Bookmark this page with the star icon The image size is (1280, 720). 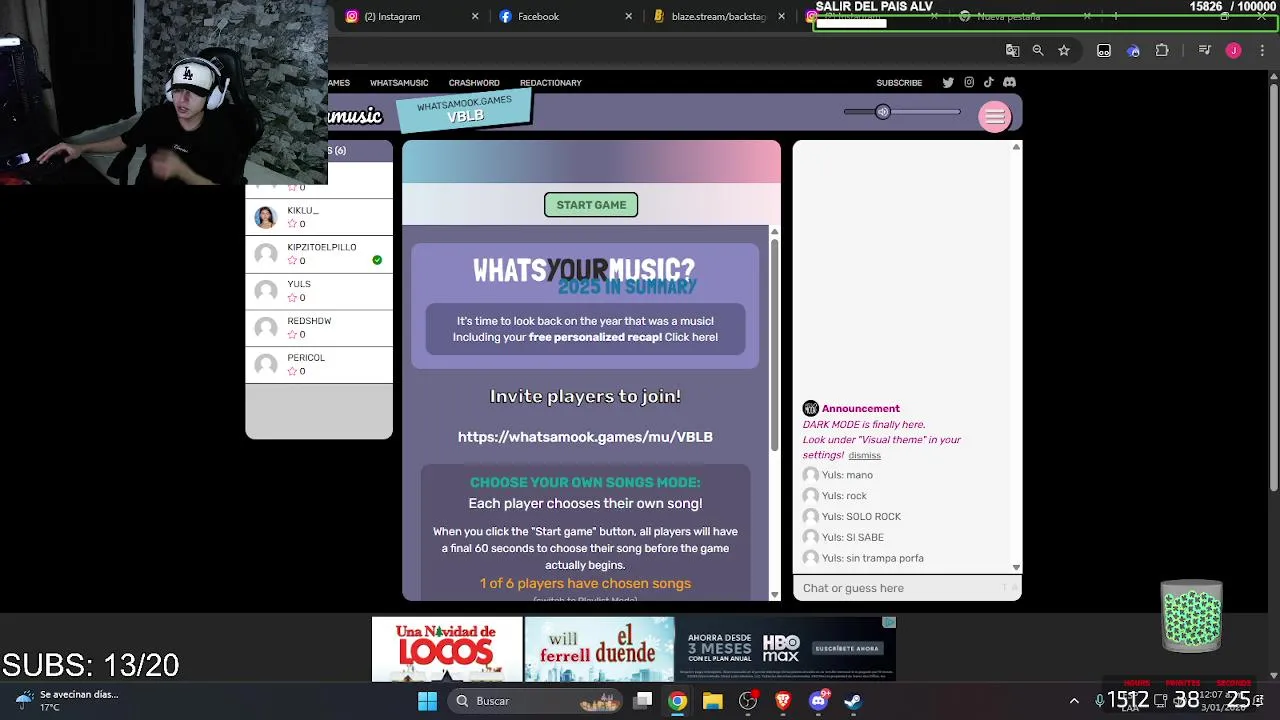[1064, 50]
